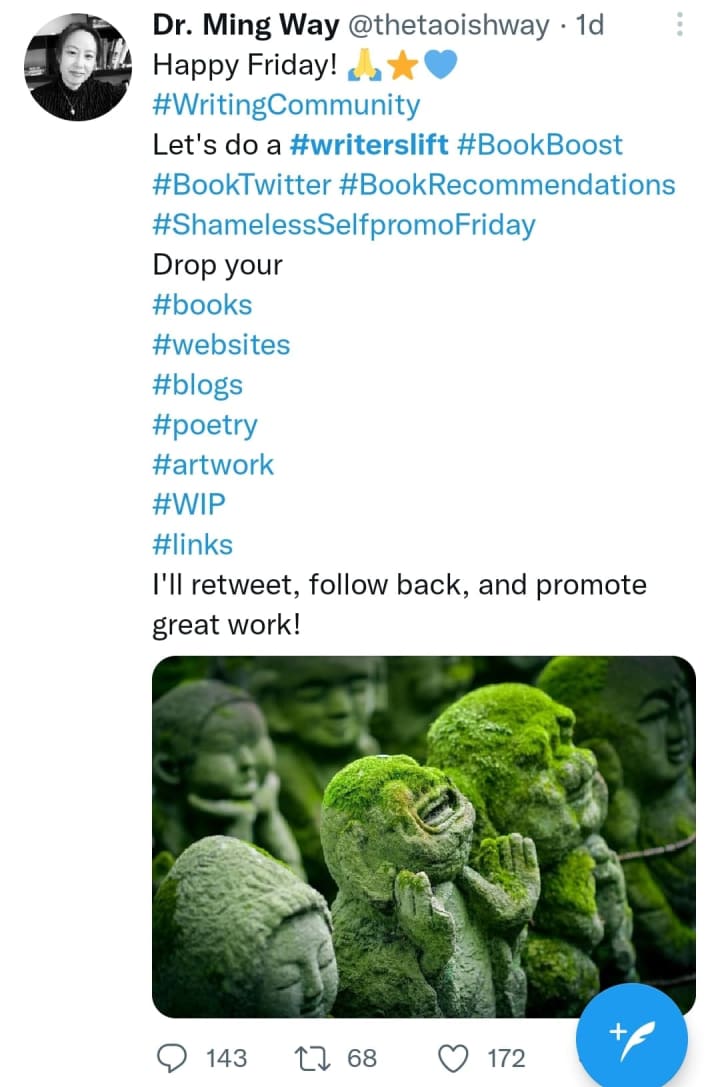Screen dimensions: 720x1087
Task: Open the #websites hashtag
Action: (x=221, y=345)
